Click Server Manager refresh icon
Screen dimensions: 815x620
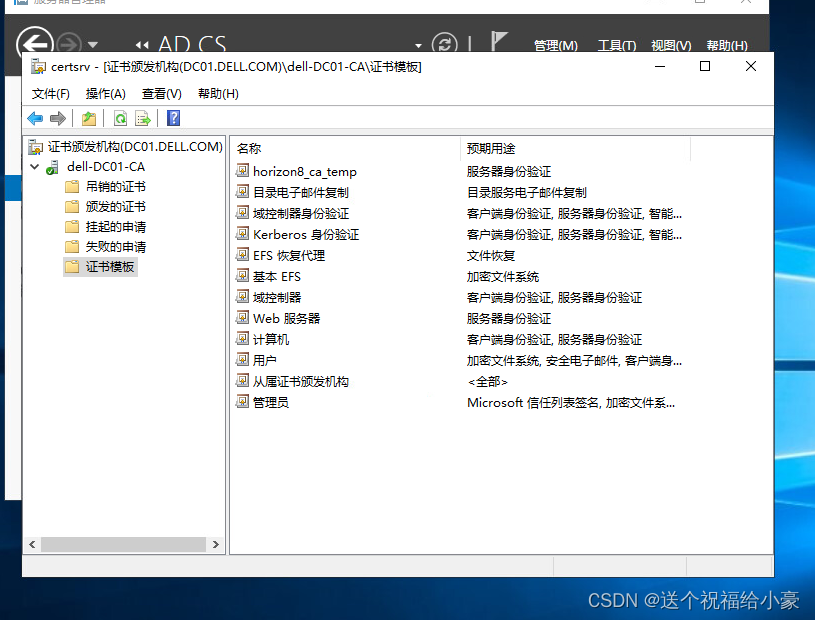point(444,44)
